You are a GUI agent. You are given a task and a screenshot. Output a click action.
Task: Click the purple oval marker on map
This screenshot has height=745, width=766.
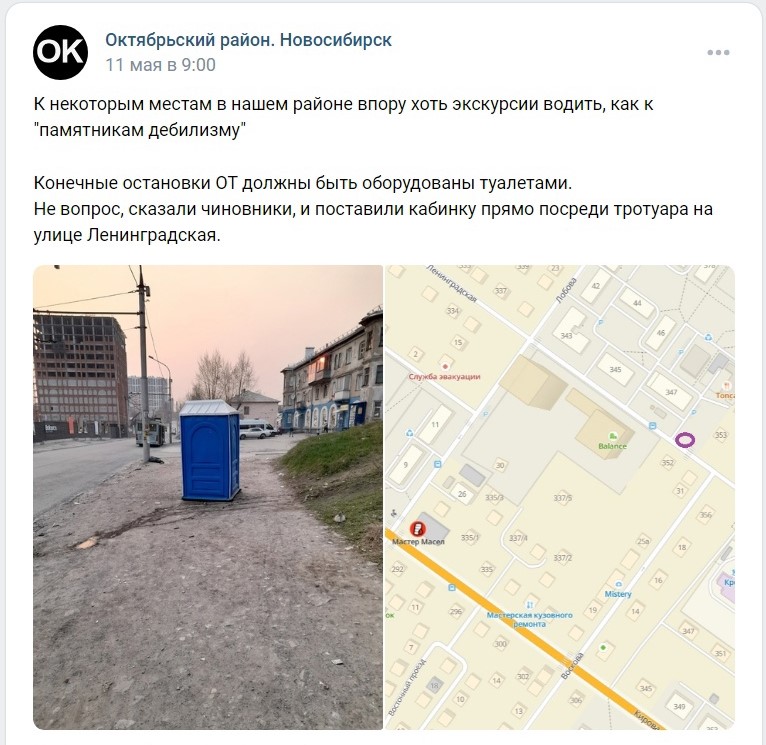point(685,440)
